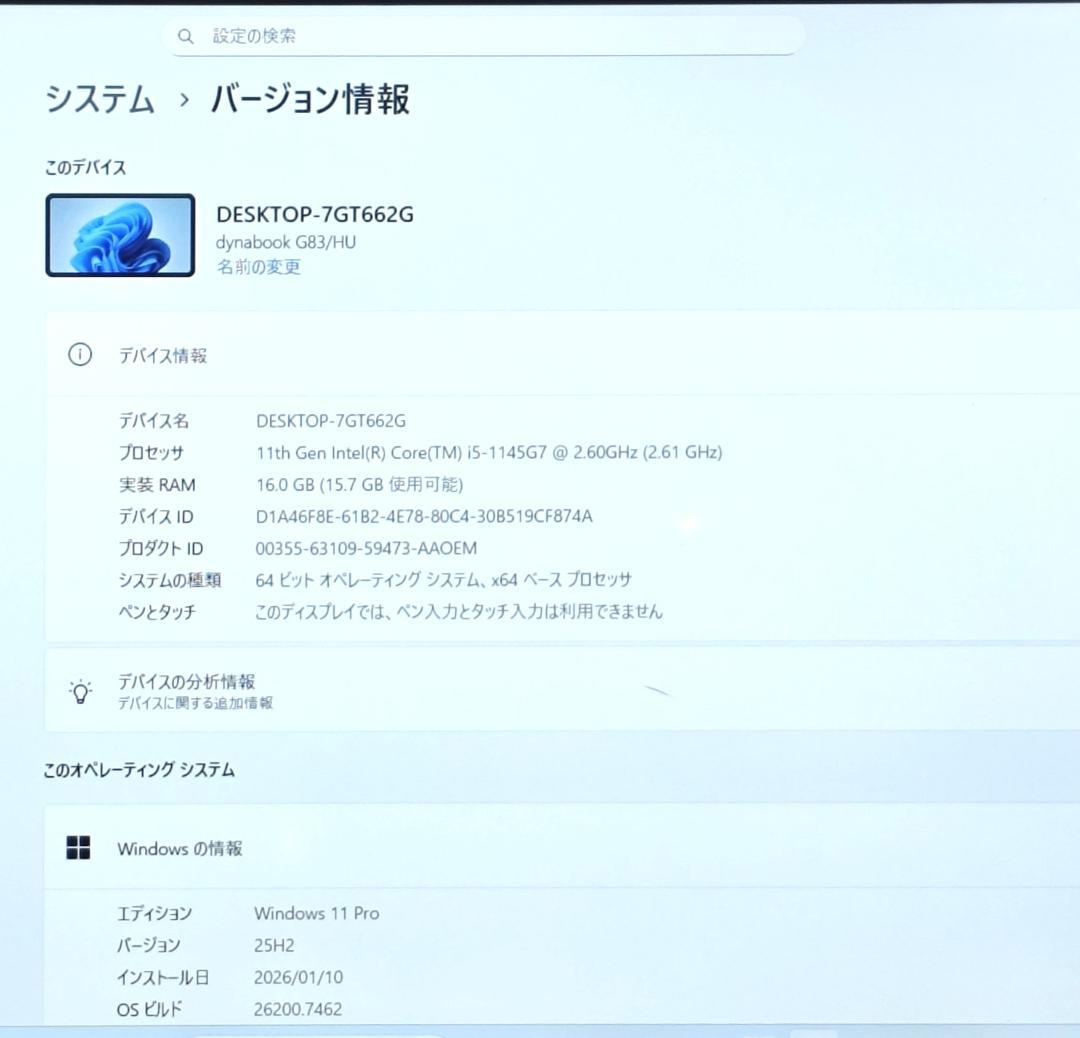Select the バージョン情報 page title
The image size is (1080, 1038).
(308, 99)
